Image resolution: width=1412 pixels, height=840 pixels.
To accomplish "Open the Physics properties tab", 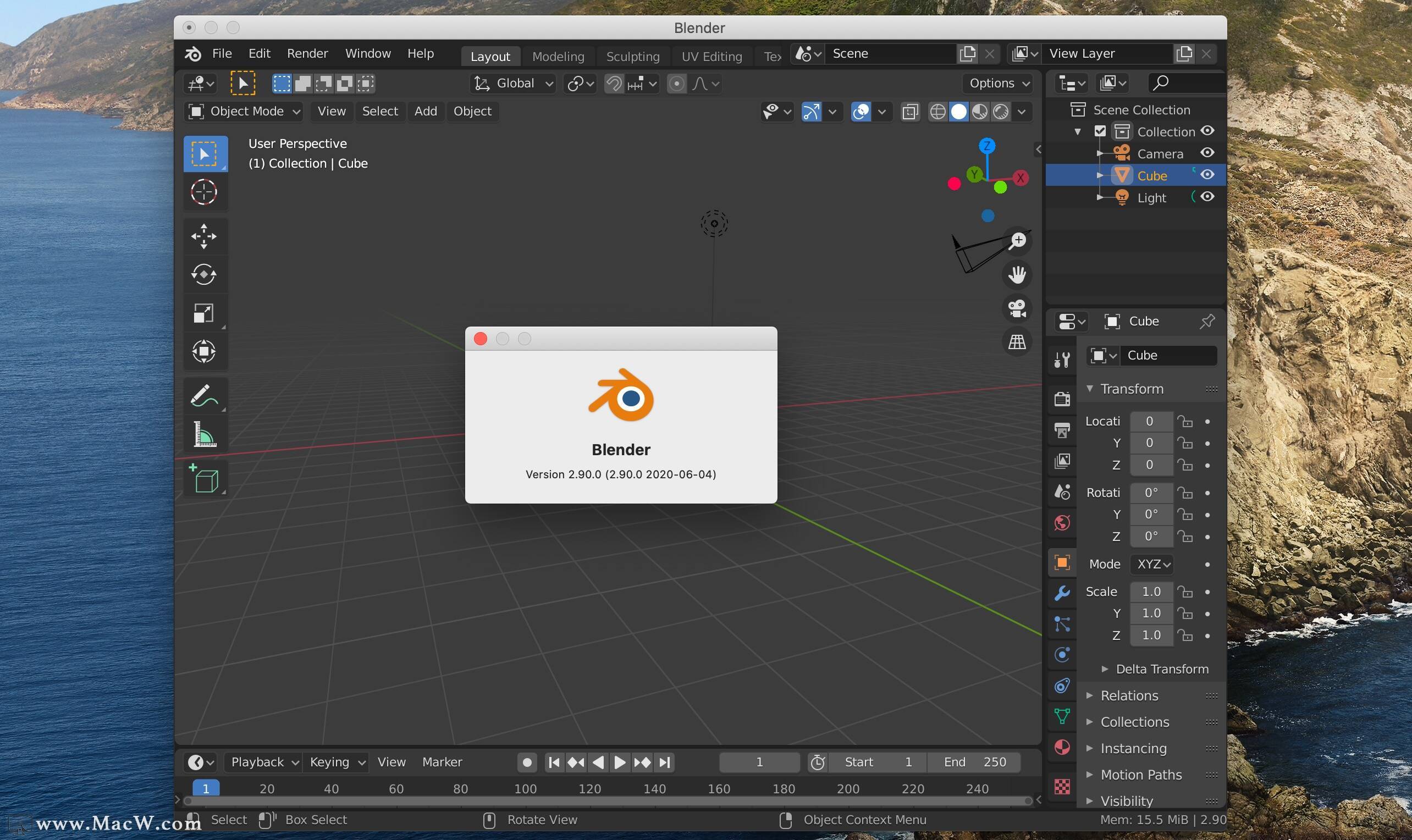I will coord(1062,655).
